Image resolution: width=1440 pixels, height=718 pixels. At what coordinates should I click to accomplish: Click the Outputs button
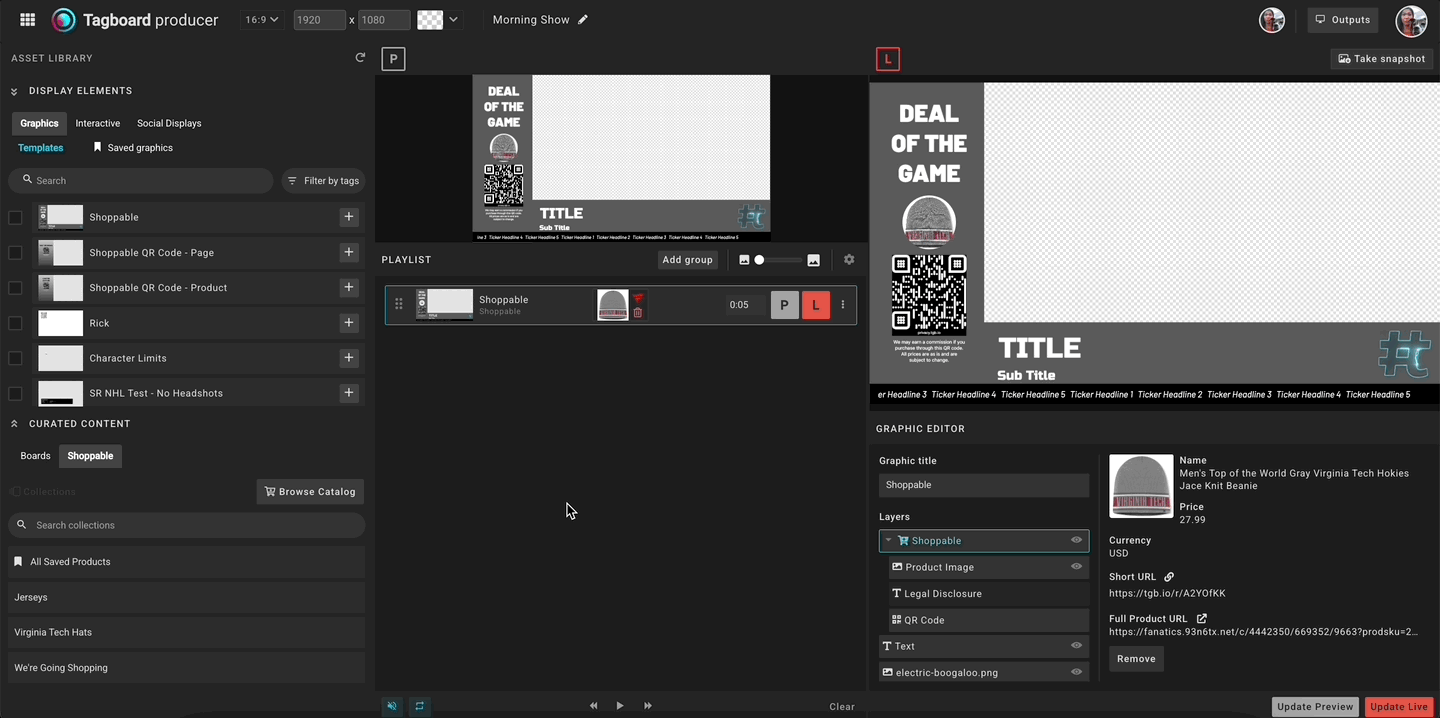tap(1342, 20)
